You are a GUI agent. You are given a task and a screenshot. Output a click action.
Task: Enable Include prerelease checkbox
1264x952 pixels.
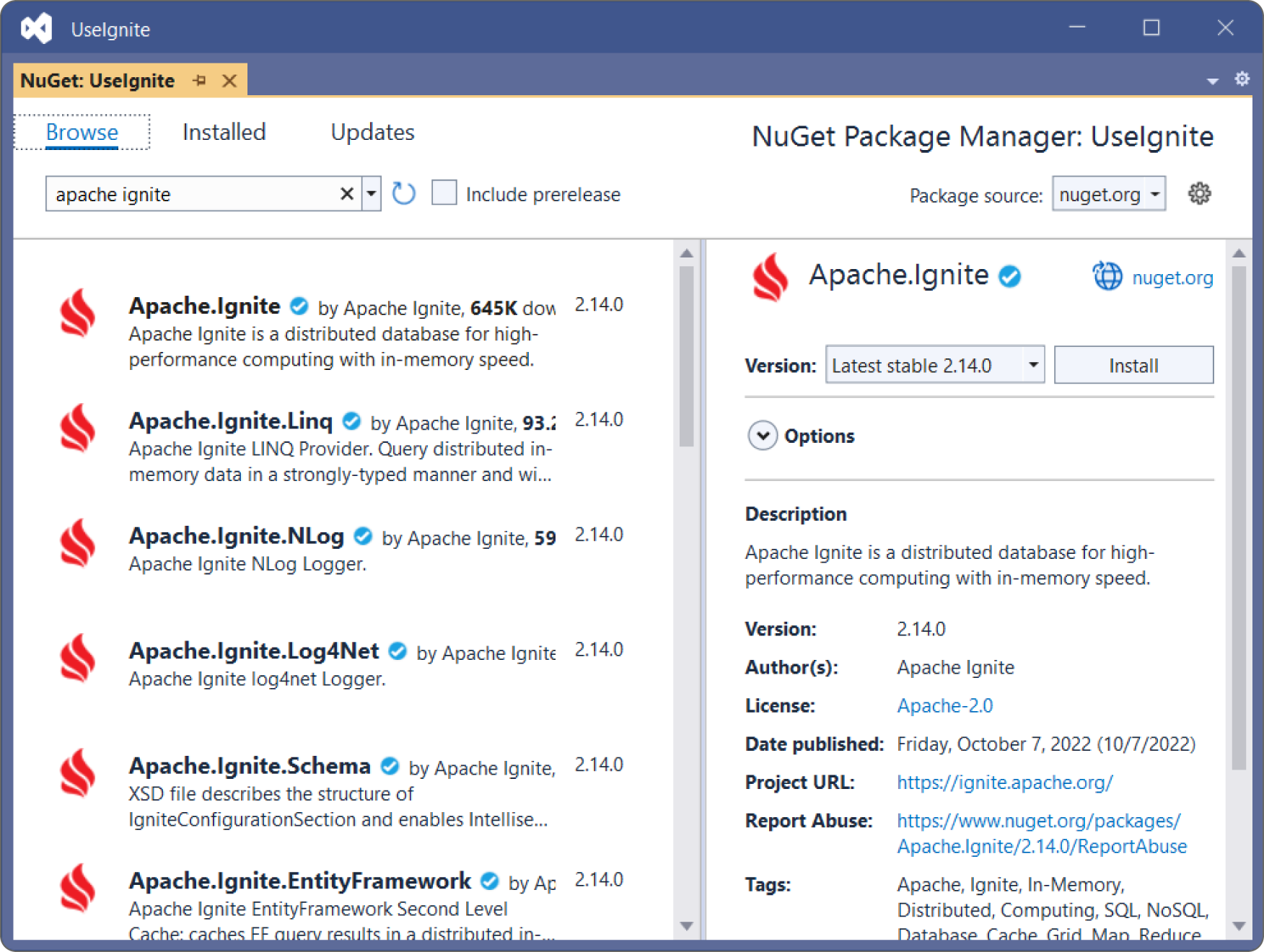click(444, 193)
